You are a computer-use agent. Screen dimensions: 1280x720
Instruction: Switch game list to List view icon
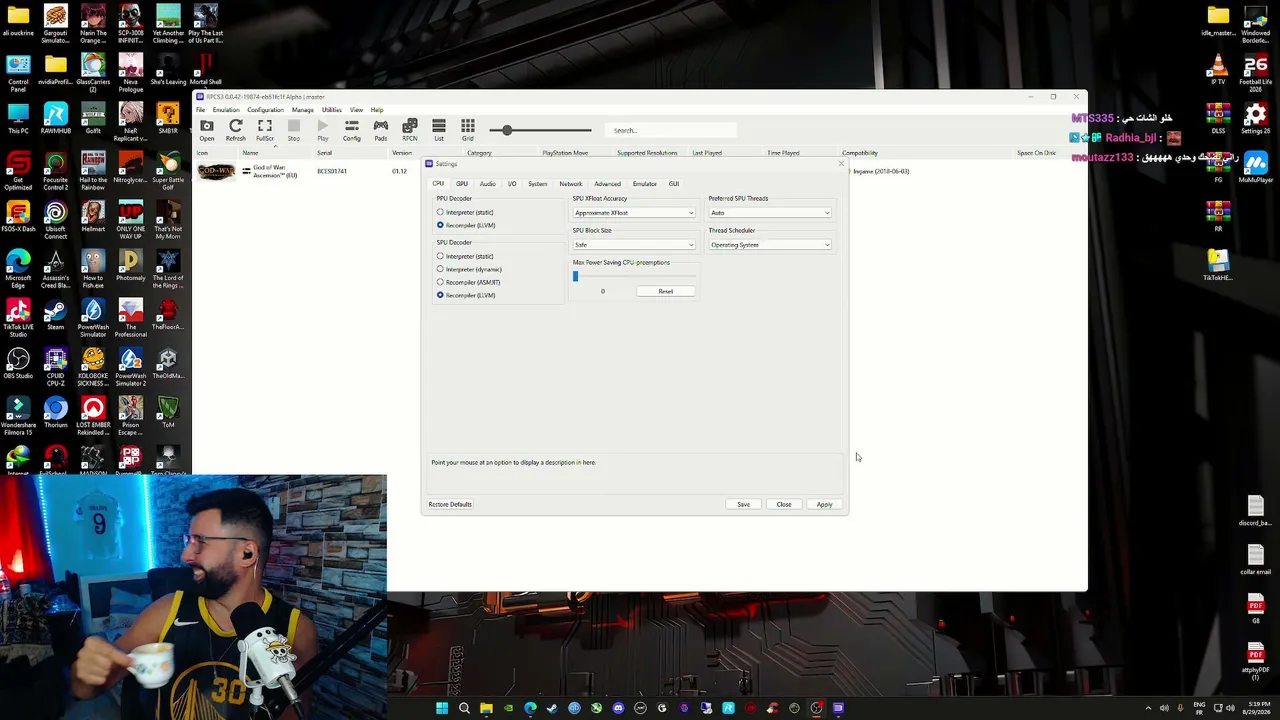click(x=439, y=130)
